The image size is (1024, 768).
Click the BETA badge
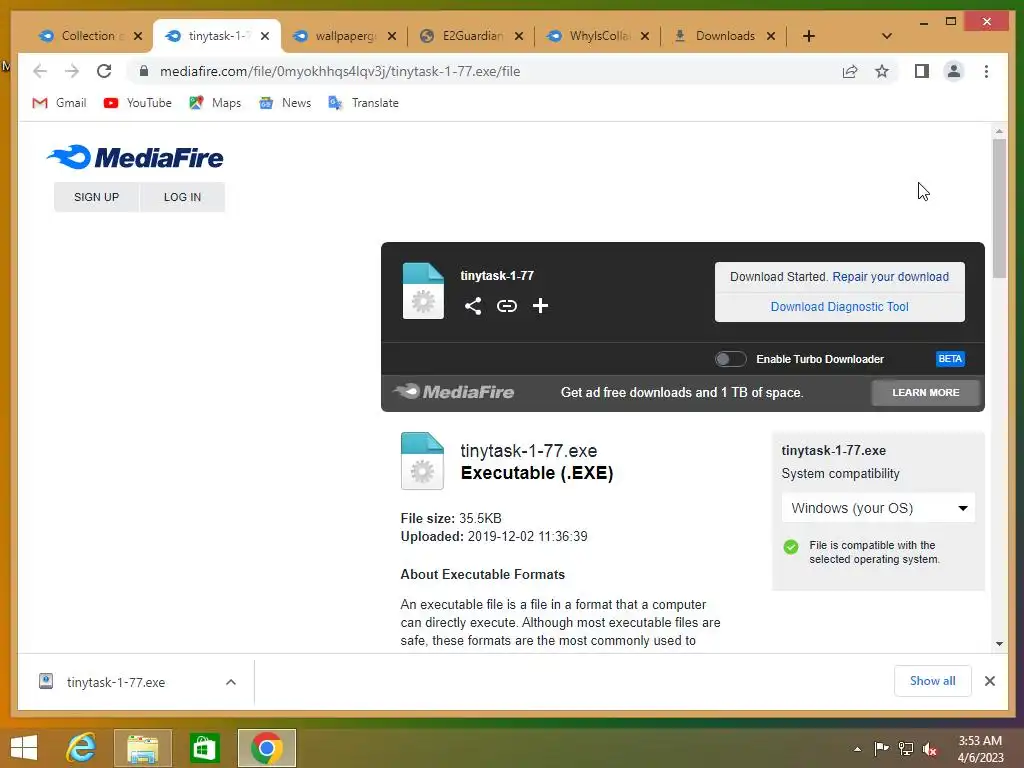[950, 359]
